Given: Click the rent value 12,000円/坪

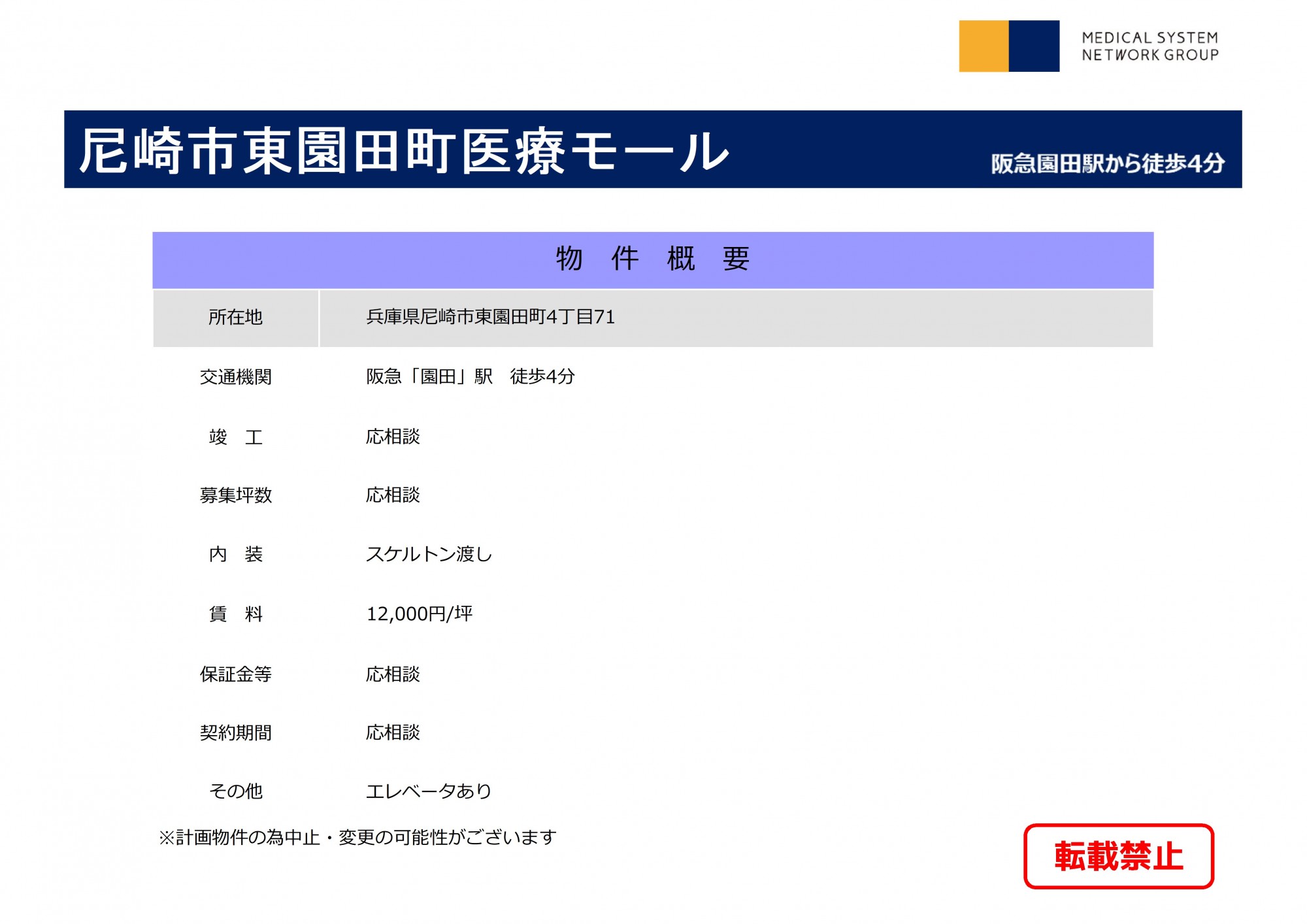Looking at the screenshot, I should (x=420, y=614).
